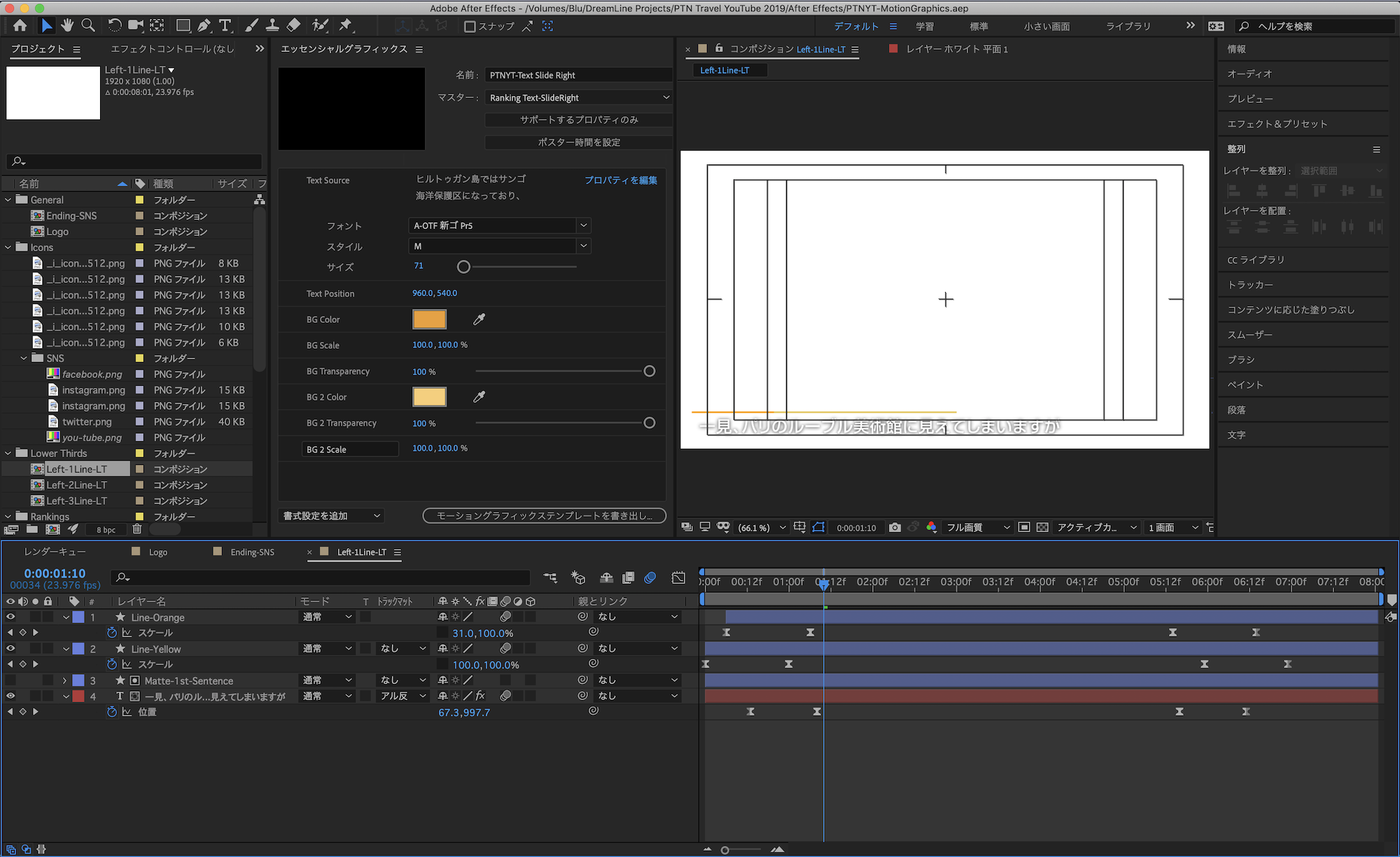Hide the Line-Orange layer eye

[10, 617]
